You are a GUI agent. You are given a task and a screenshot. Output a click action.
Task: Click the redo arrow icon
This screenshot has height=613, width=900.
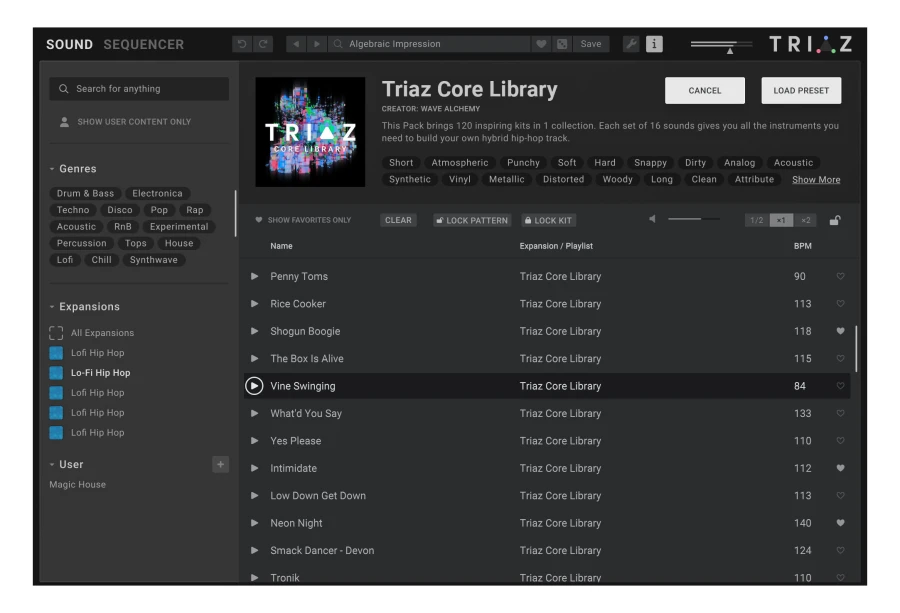263,44
